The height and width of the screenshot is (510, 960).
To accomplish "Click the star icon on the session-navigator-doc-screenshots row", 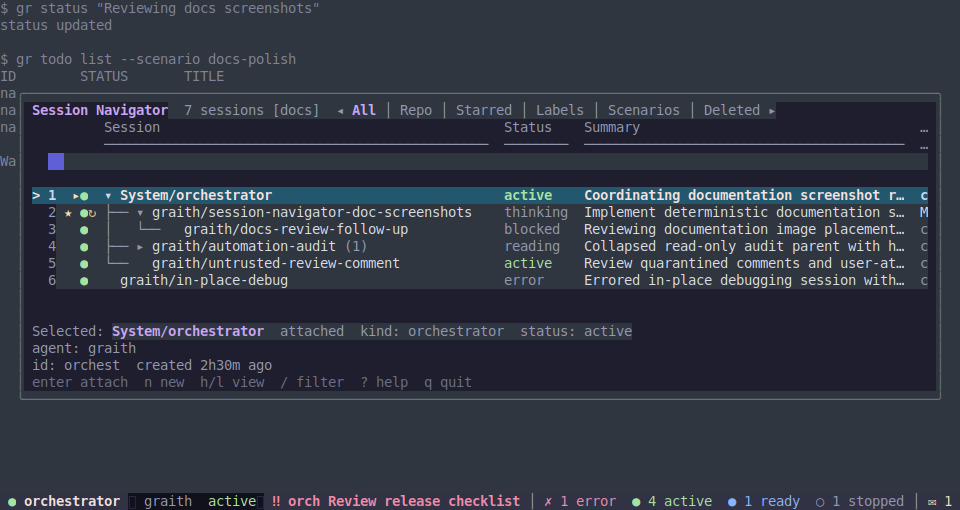I will [x=68, y=213].
